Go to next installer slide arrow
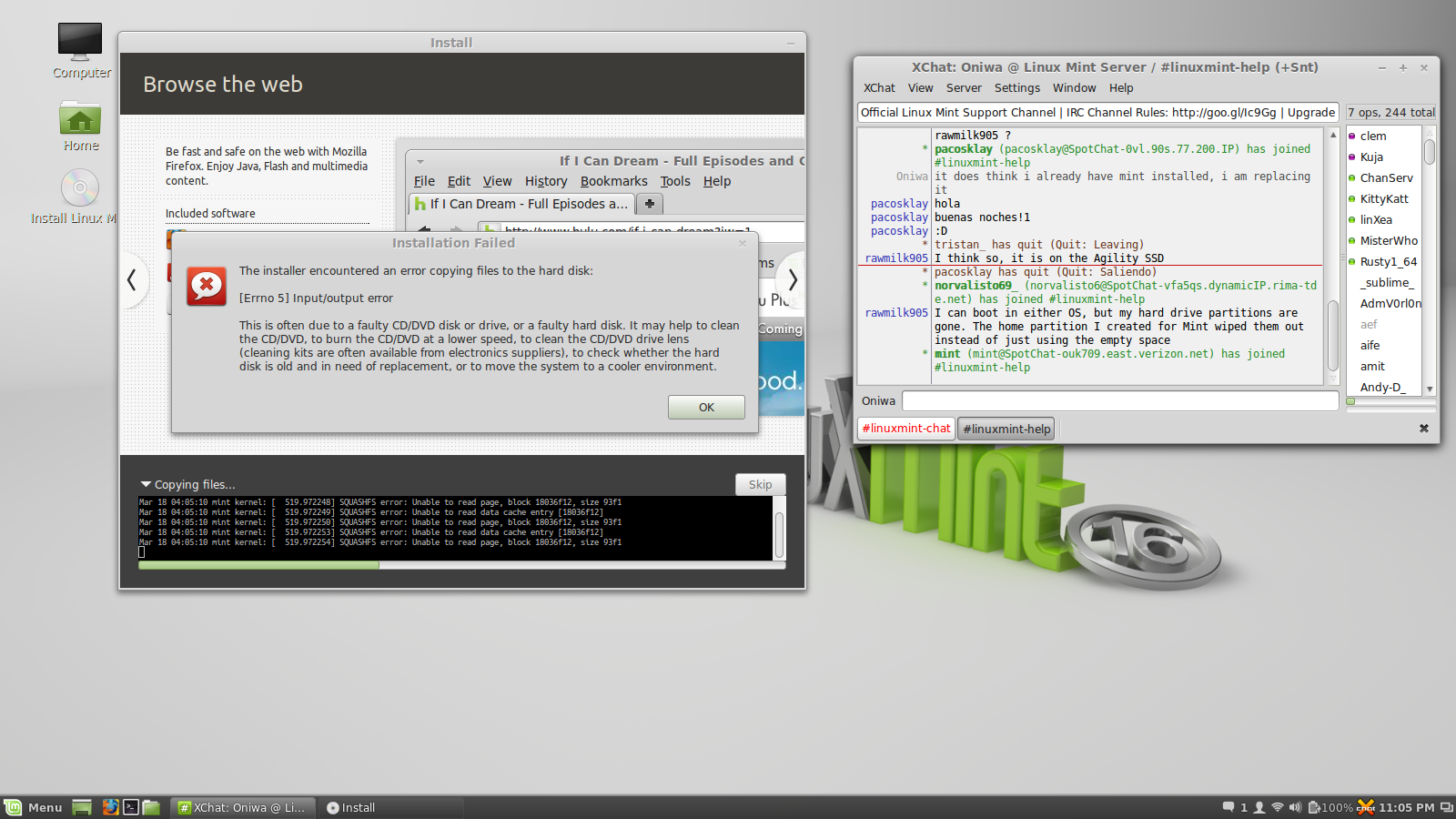This screenshot has height=819, width=1456. 792,280
